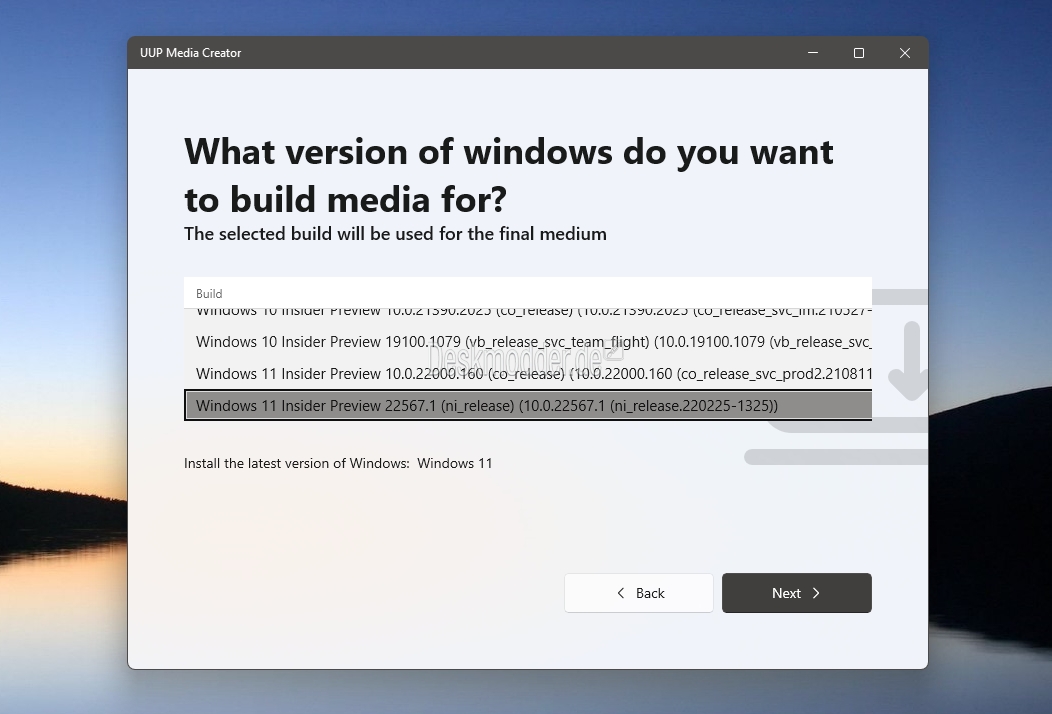Maximize the UUP Media Creator window
This screenshot has height=714, width=1052.
coord(859,52)
